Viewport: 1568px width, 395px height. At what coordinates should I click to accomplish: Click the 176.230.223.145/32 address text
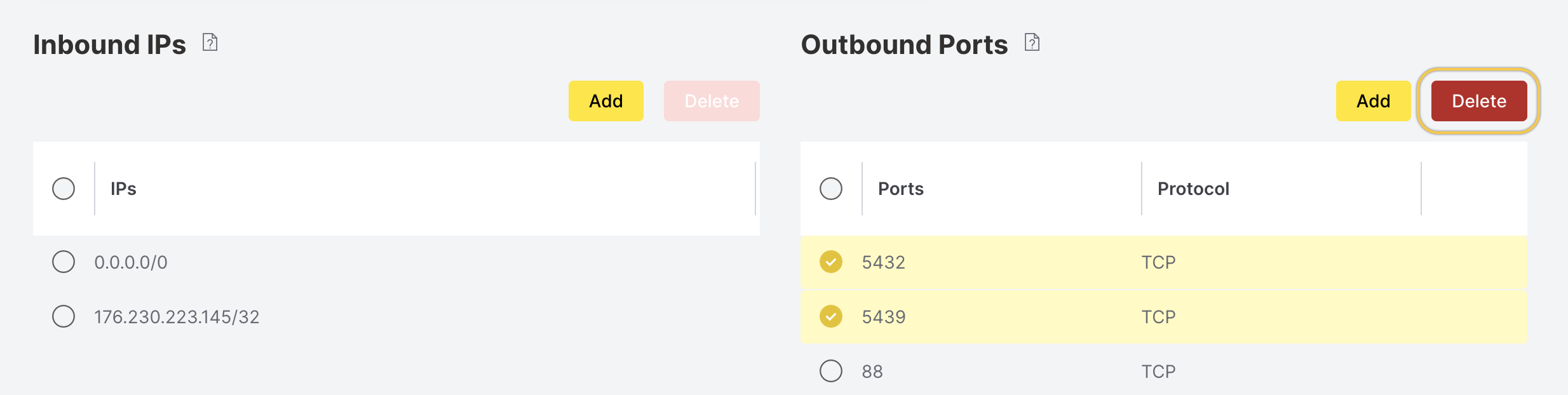(177, 317)
